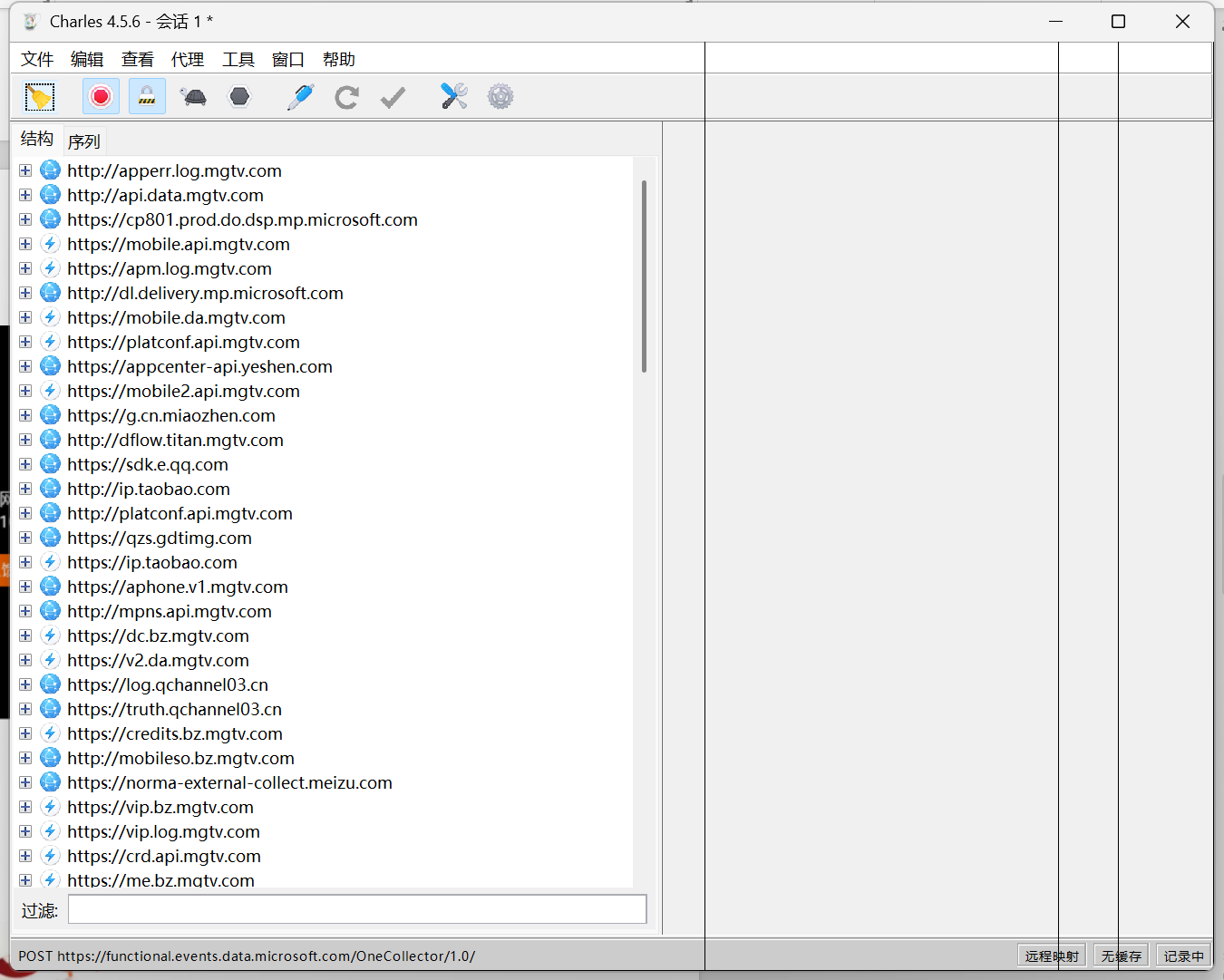Screen dimensions: 1224x980
Task: Click globe icon of sdk.e.qq.com
Action: coord(51,464)
